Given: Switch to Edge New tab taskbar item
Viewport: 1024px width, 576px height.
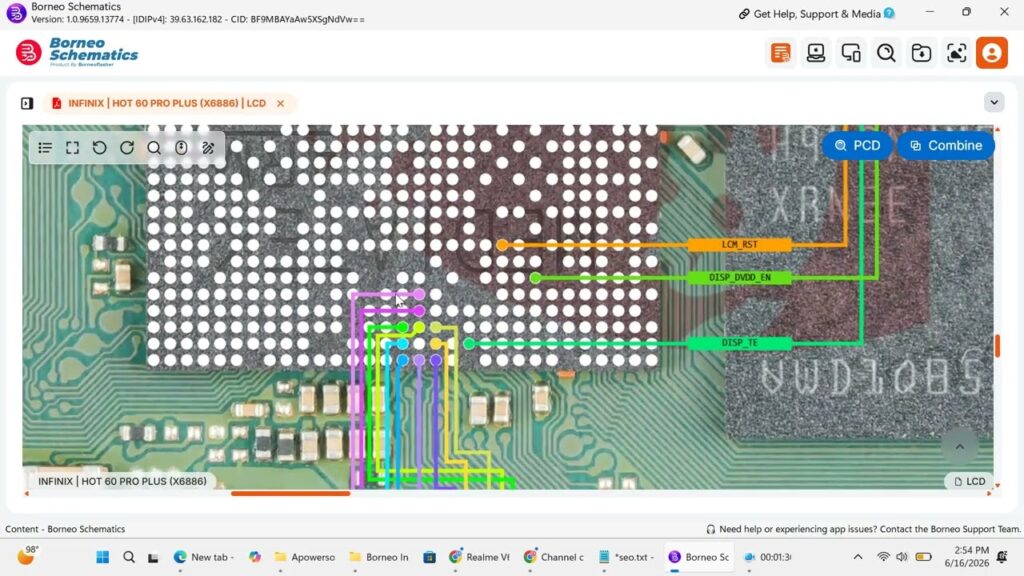Looking at the screenshot, I should point(204,557).
